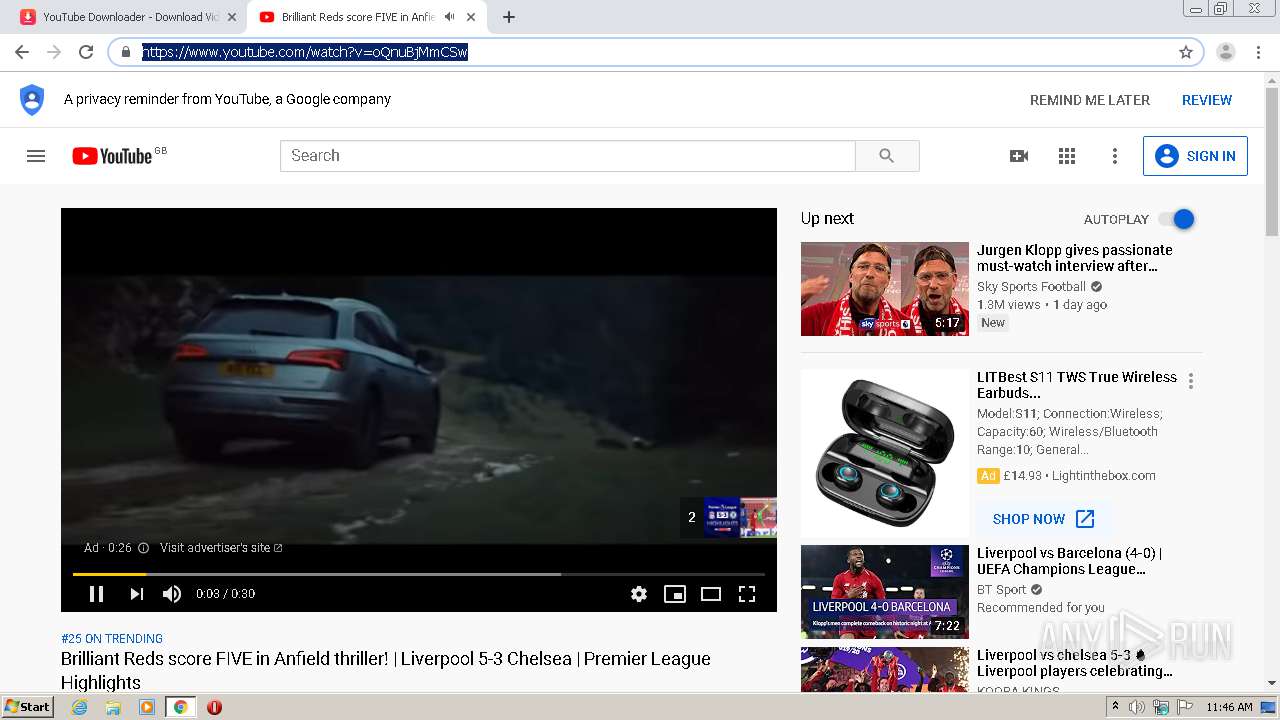Open the create video camera icon

pyautogui.click(x=1019, y=156)
